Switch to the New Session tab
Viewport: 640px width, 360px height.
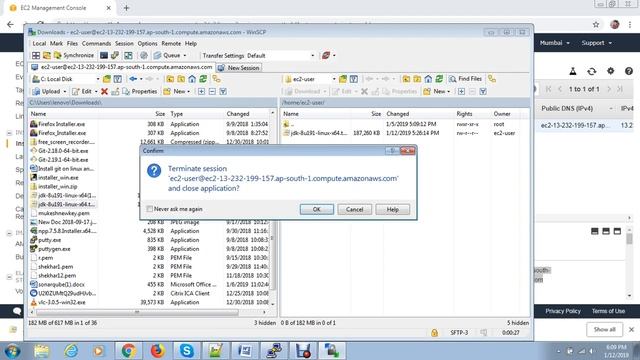239,68
